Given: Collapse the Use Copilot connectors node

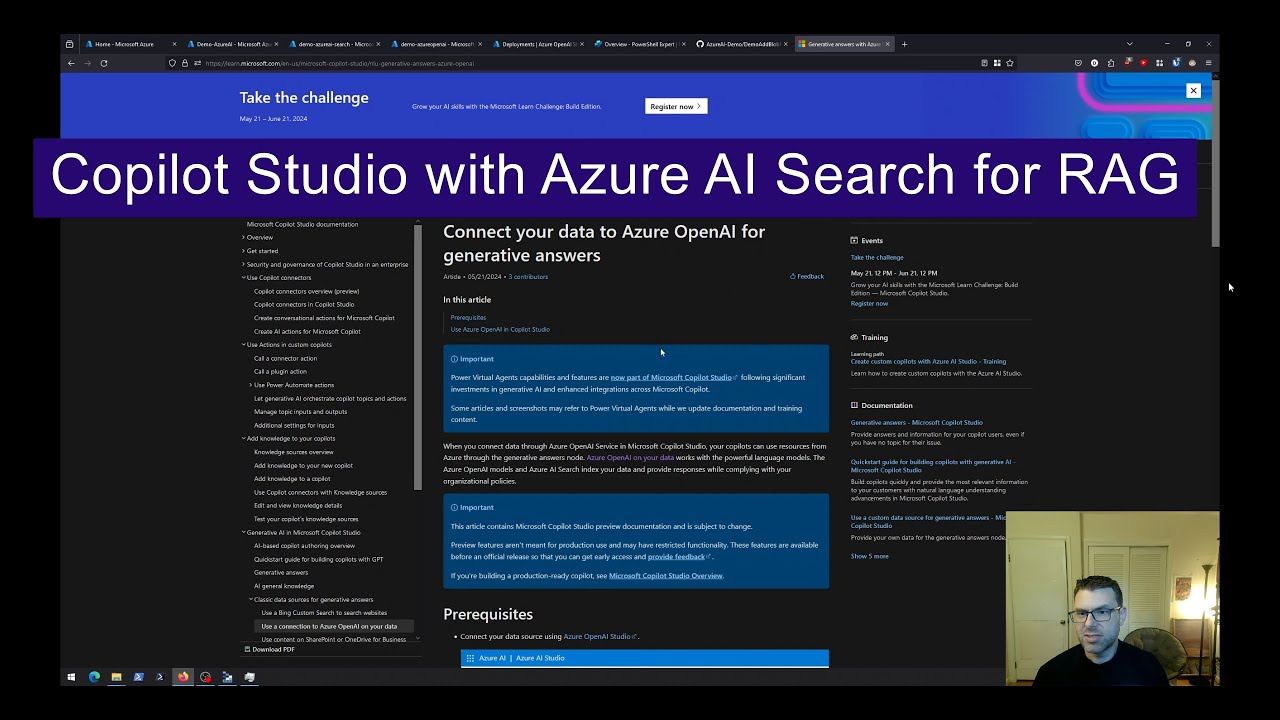Looking at the screenshot, I should (243, 278).
